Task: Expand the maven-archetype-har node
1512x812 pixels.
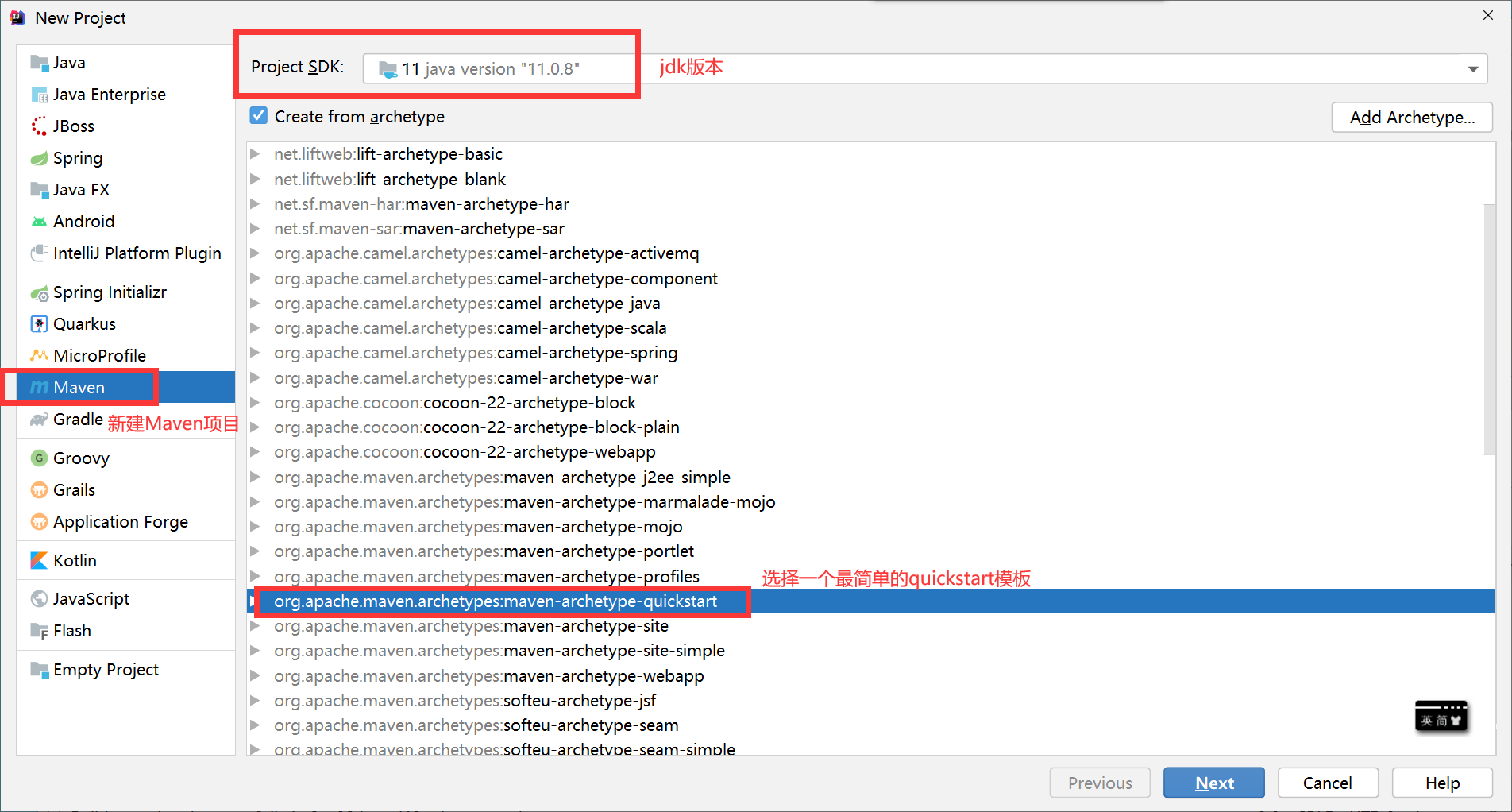Action: click(x=255, y=203)
